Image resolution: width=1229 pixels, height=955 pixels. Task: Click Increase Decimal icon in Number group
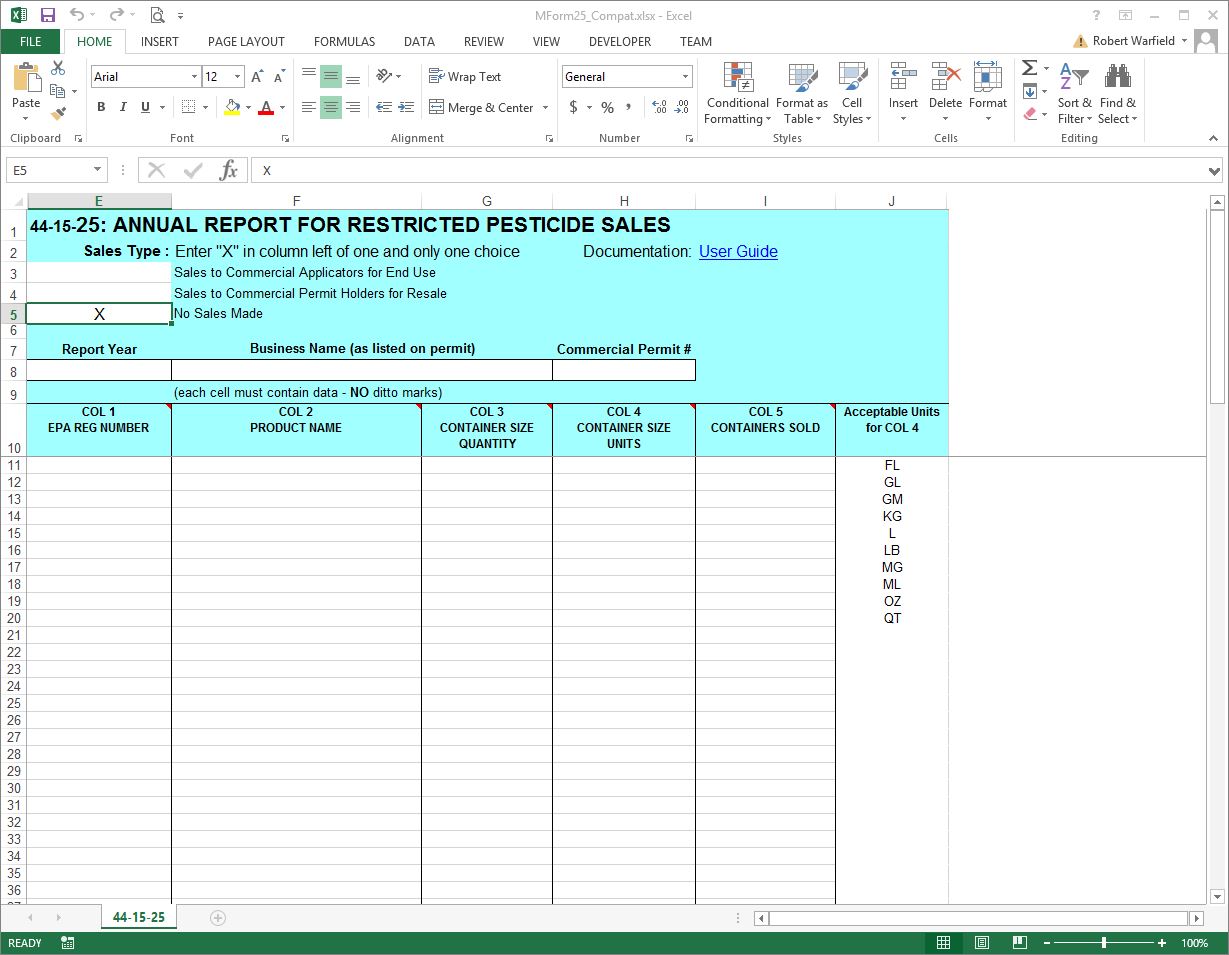point(659,107)
